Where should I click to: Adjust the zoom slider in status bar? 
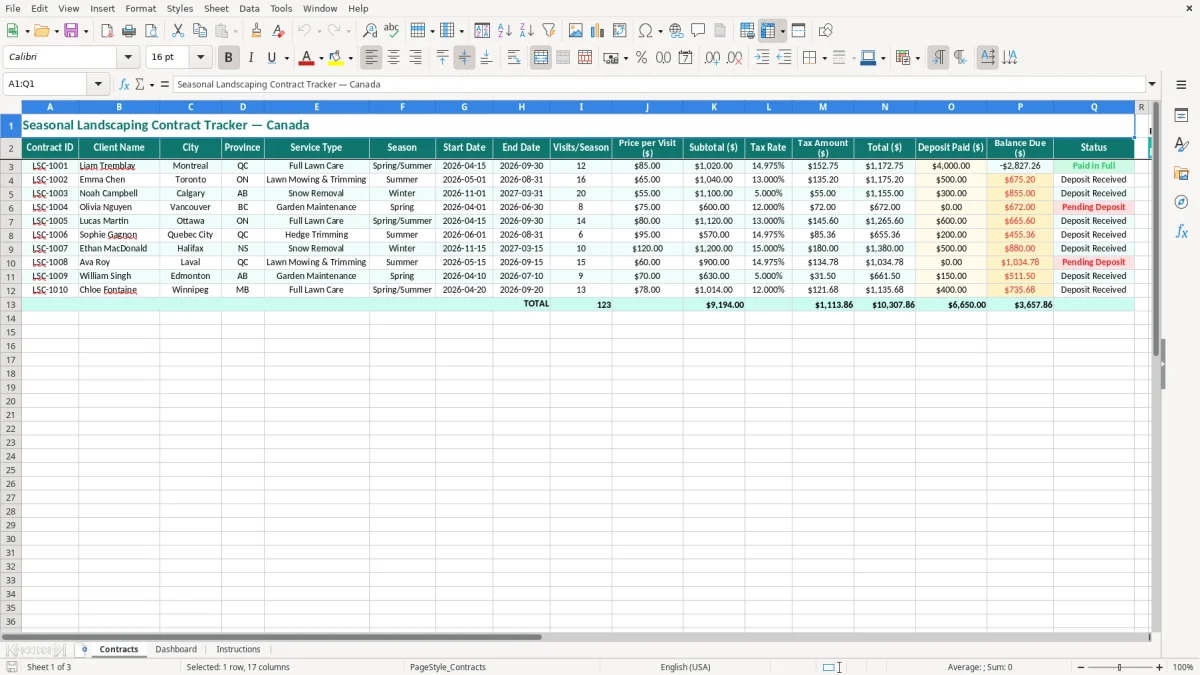(1120, 667)
